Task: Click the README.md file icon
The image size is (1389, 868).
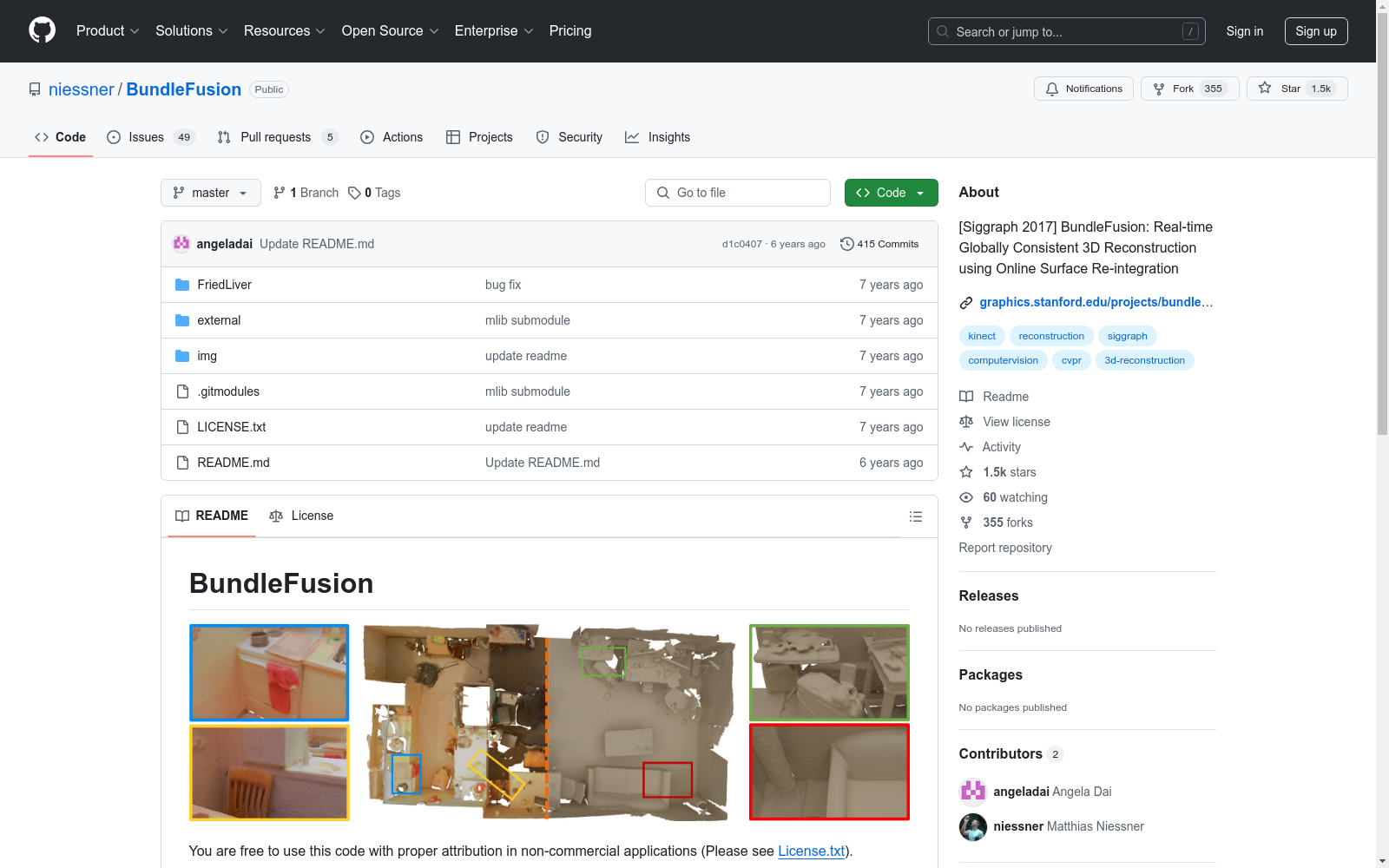Action: tap(182, 463)
